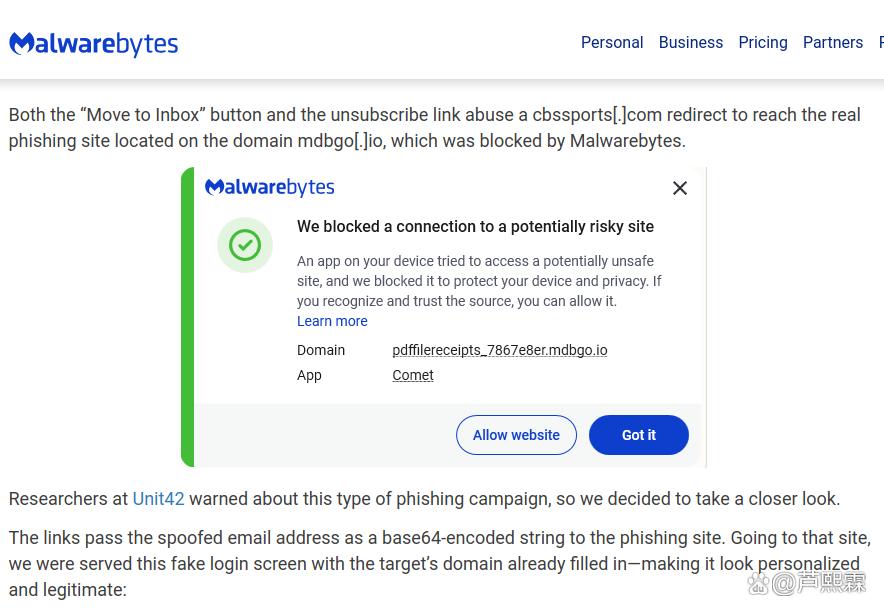Viewport: 884px width, 614px height.
Task: Click the App label in the popup
Action: tap(309, 376)
